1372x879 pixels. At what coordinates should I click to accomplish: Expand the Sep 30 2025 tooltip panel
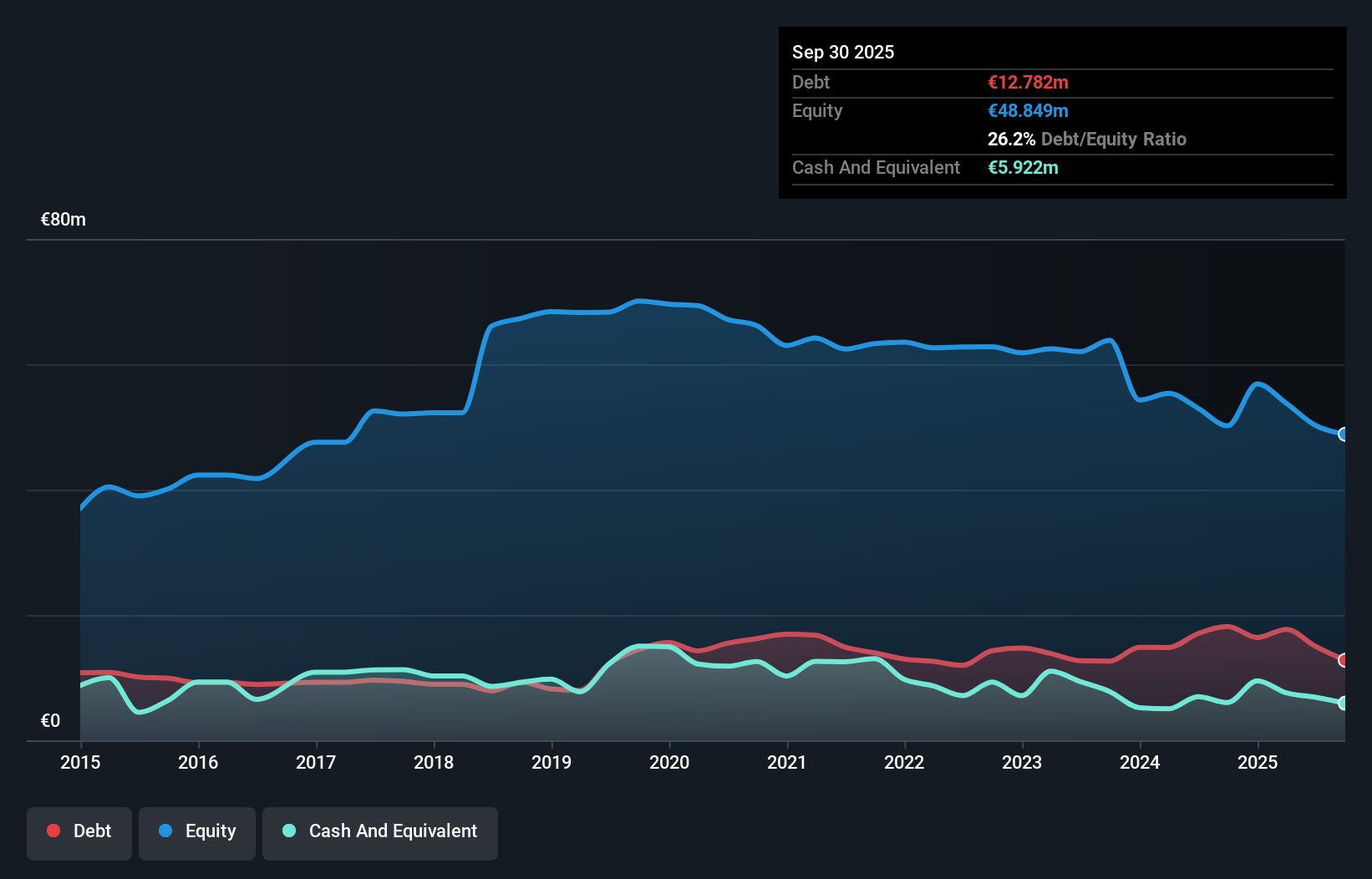click(x=843, y=52)
